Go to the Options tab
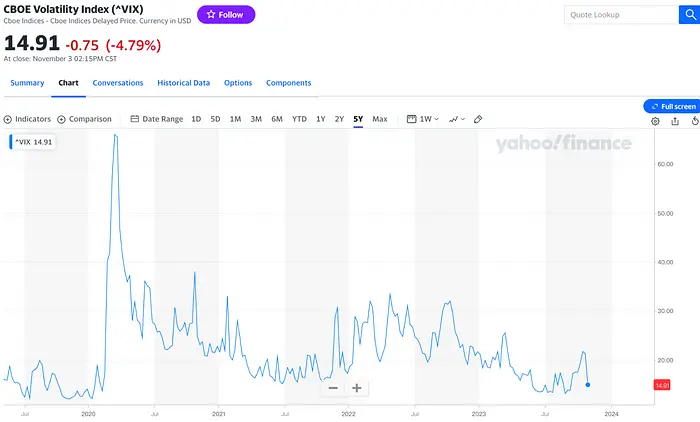Screen dimensions: 700x422 click(x=238, y=83)
